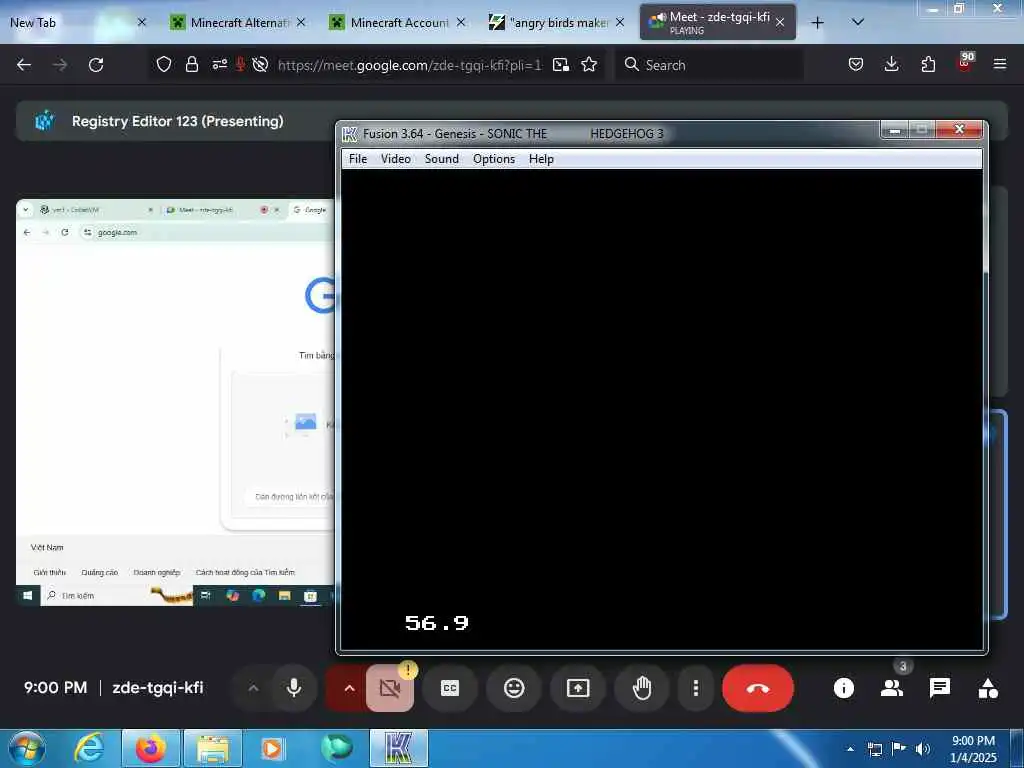Viewport: 1024px width, 768px height.
Task: Expand video settings chevron in Meet
Action: coord(349,688)
